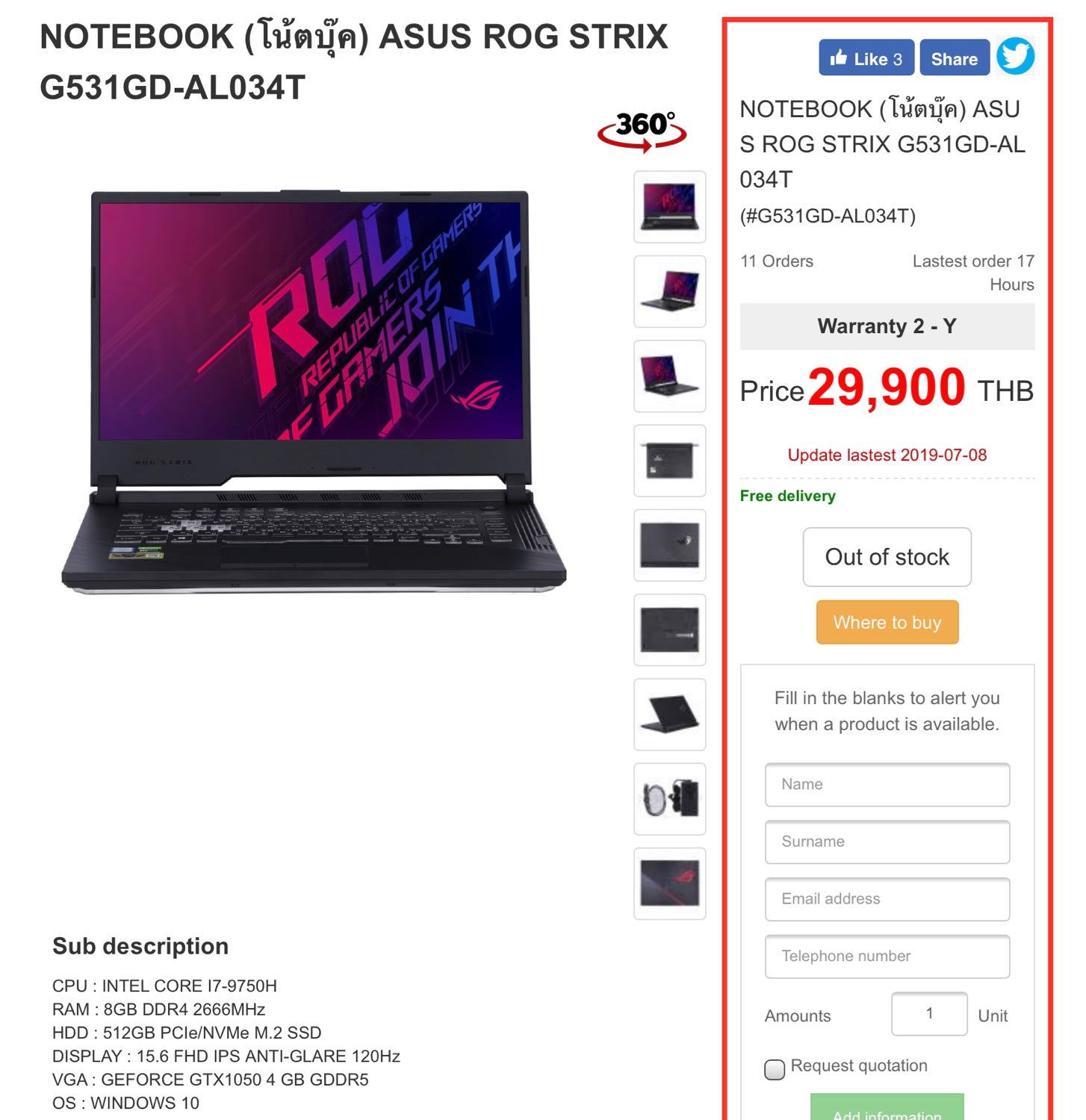View the power adapter thumbnail

point(670,799)
